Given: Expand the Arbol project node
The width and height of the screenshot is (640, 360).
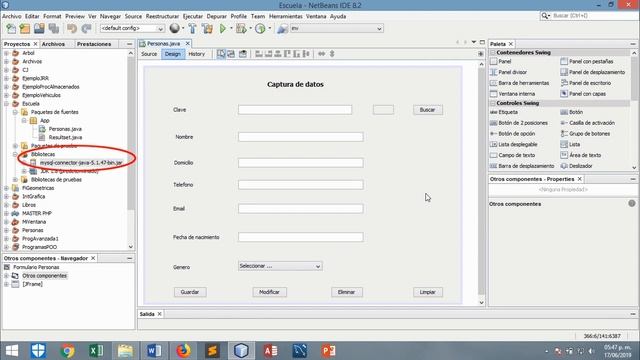Looking at the screenshot, I should click(6, 53).
